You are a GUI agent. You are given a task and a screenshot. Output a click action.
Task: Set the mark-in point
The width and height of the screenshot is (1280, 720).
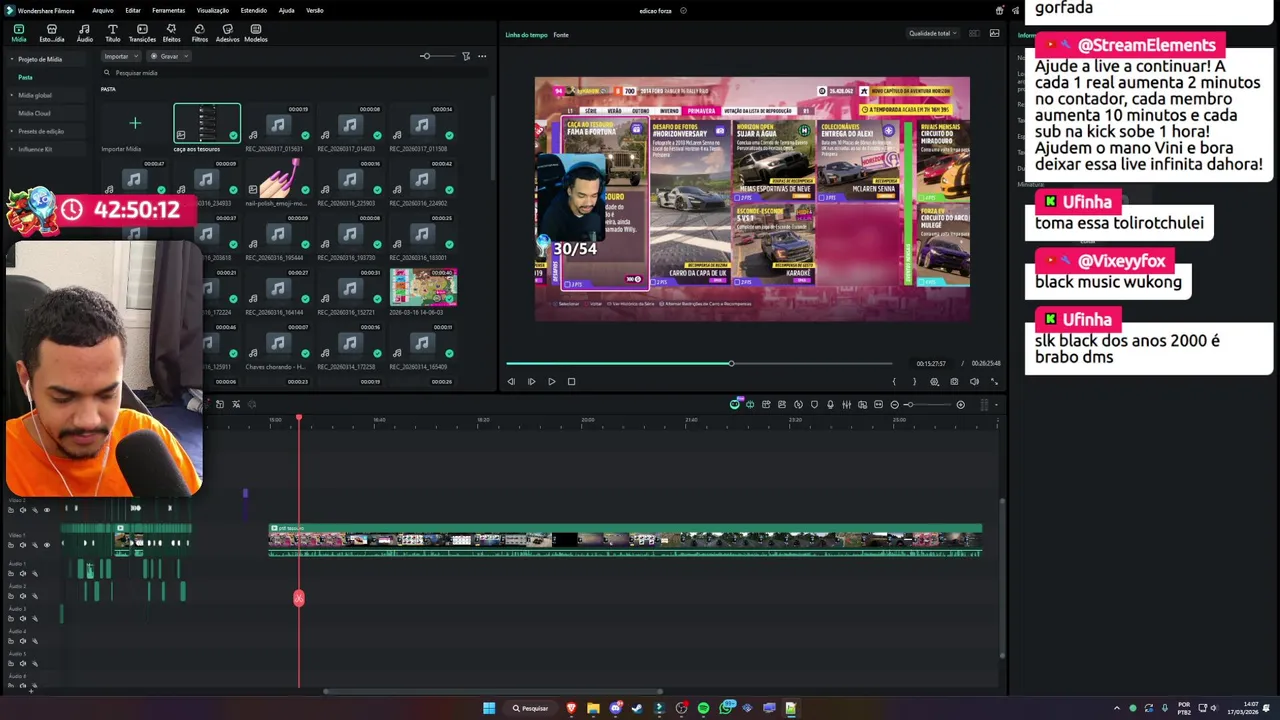(894, 381)
